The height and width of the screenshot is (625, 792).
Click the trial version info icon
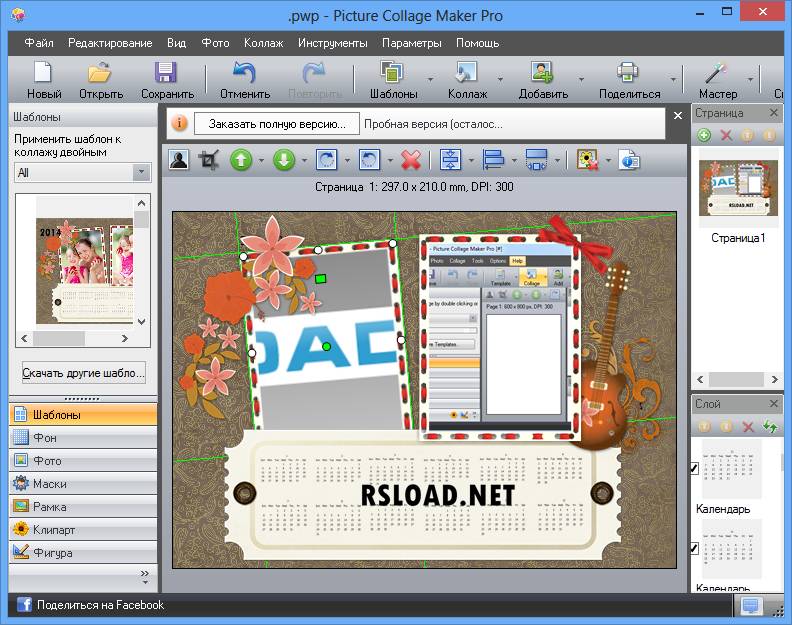[x=179, y=123]
